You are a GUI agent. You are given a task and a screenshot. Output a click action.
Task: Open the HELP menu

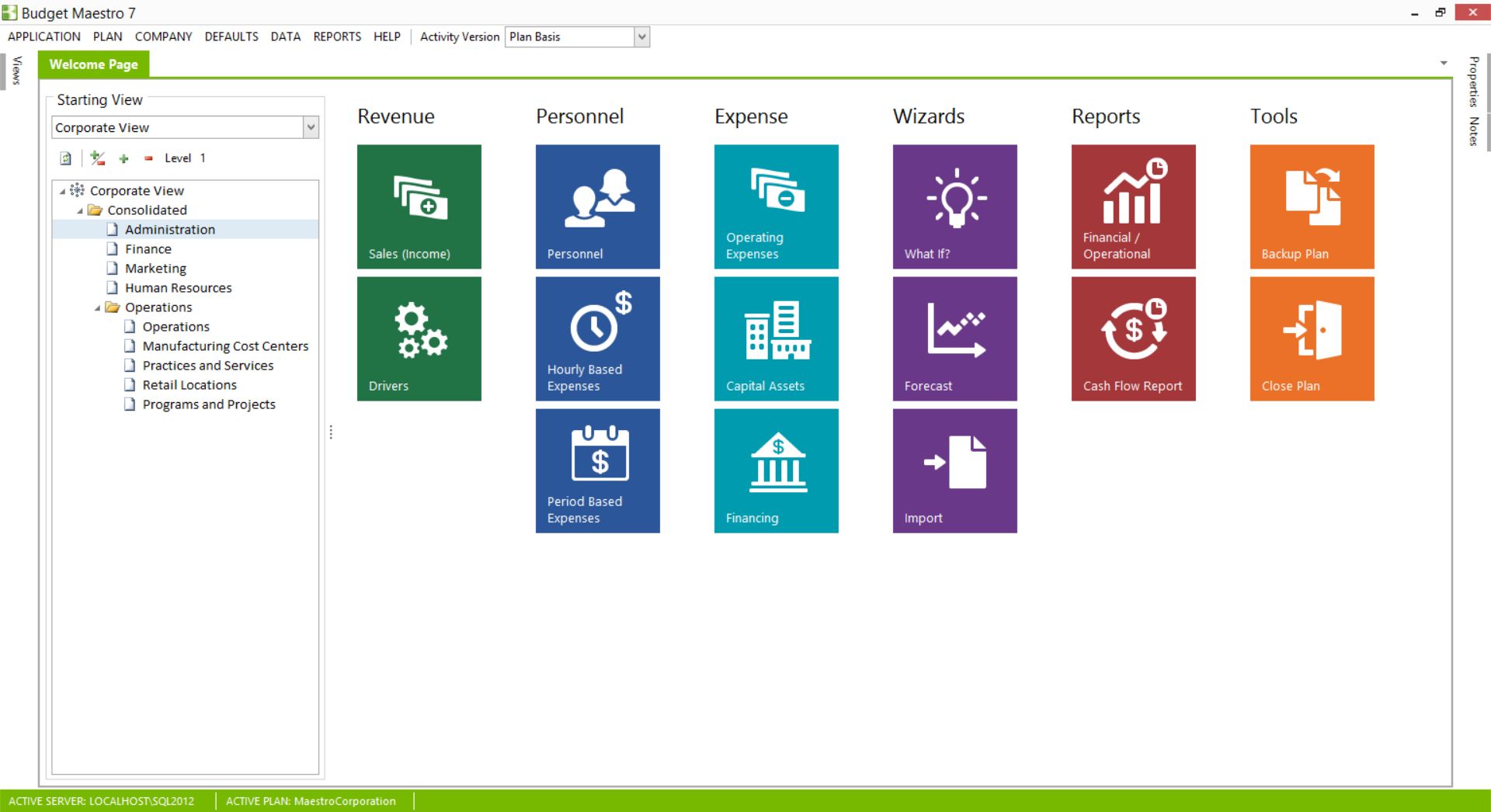pos(387,36)
